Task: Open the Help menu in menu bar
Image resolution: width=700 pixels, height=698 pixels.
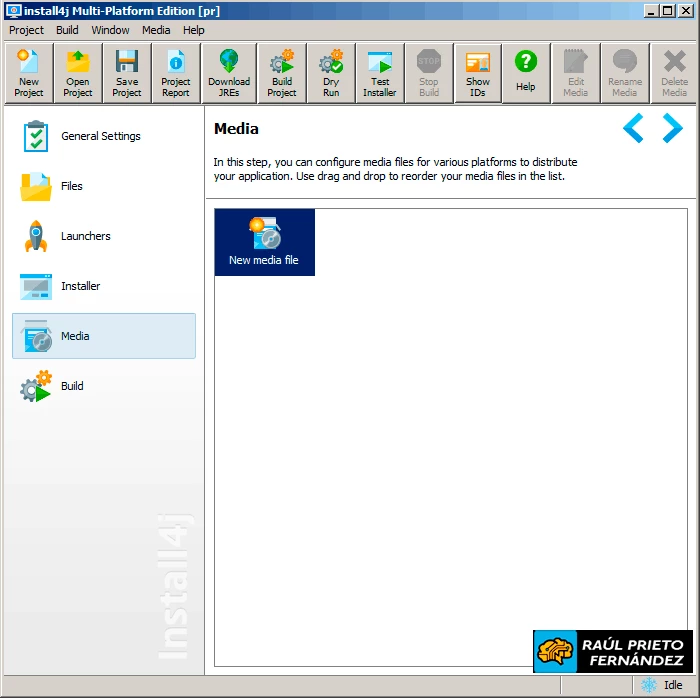Action: [194, 30]
